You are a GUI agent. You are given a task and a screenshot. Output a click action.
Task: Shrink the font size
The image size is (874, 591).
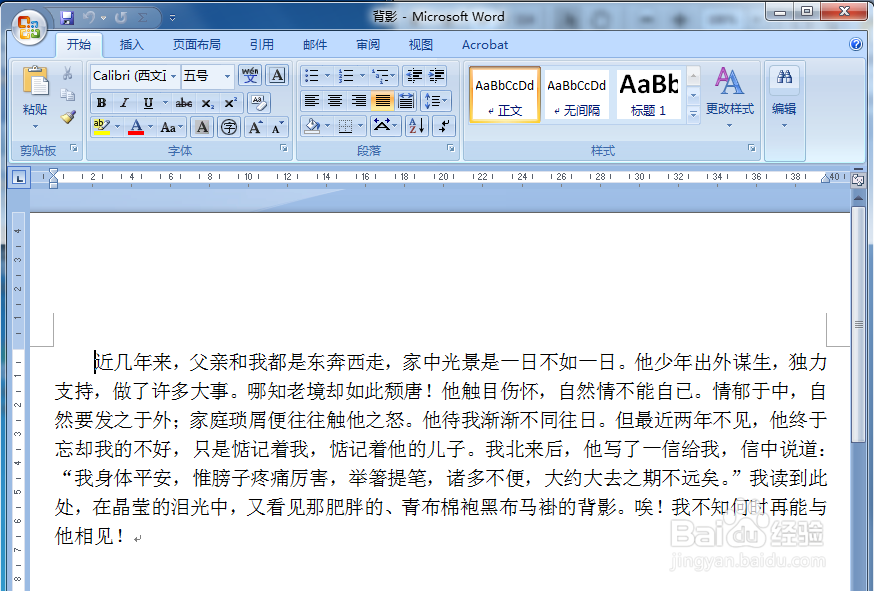pos(277,127)
